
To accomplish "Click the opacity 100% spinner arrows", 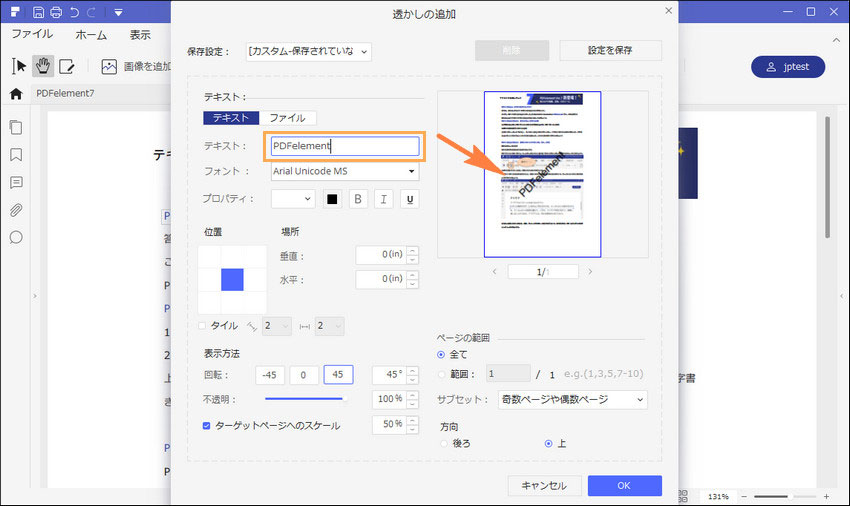I will [413, 399].
